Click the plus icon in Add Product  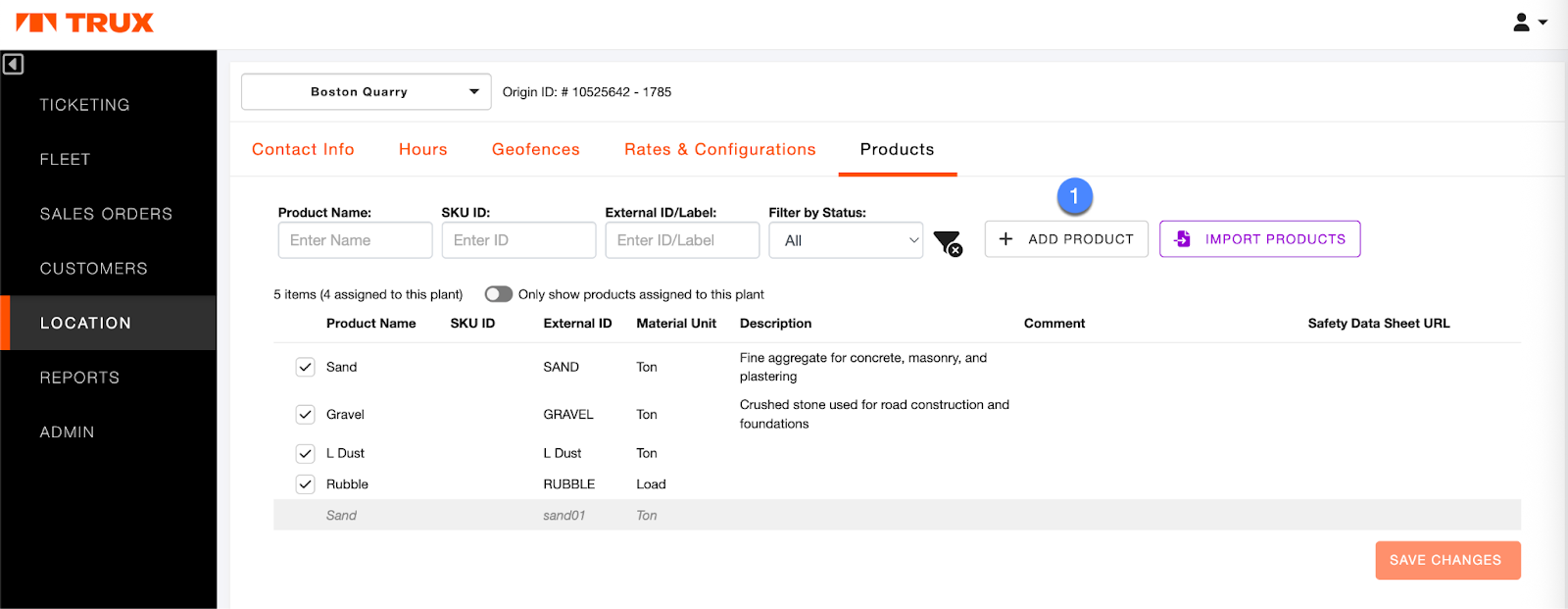pyautogui.click(x=1005, y=239)
